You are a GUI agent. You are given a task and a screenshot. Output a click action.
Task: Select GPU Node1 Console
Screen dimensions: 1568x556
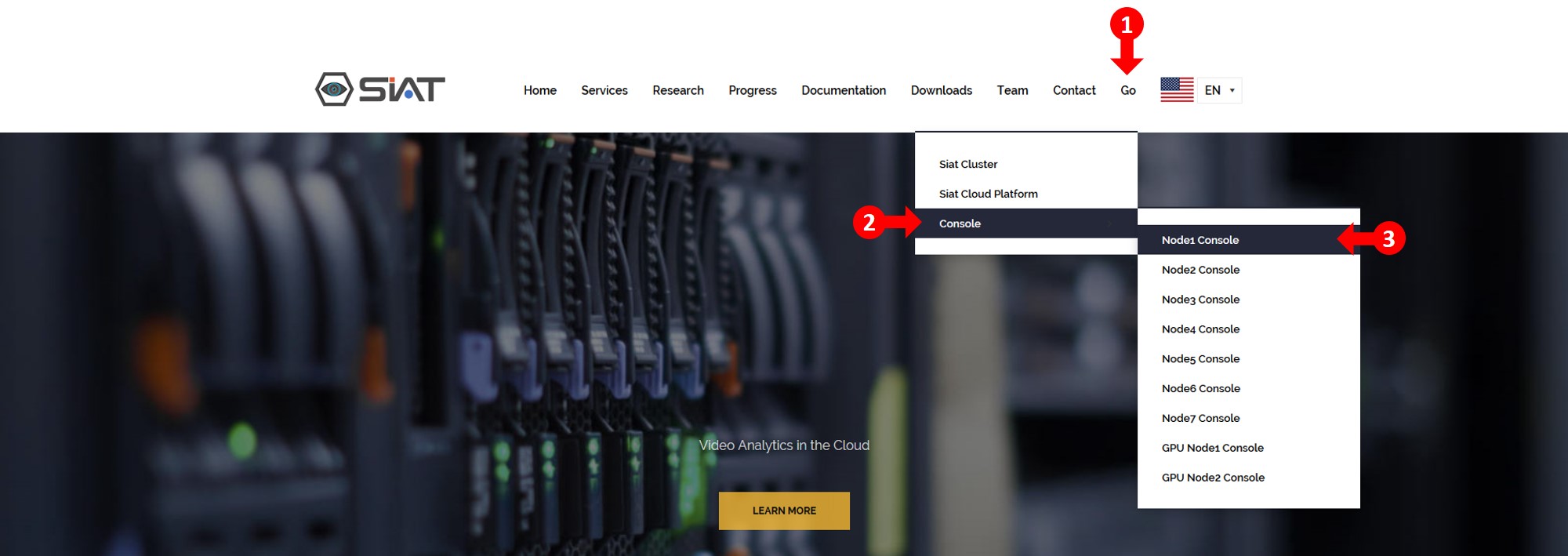coord(1212,448)
